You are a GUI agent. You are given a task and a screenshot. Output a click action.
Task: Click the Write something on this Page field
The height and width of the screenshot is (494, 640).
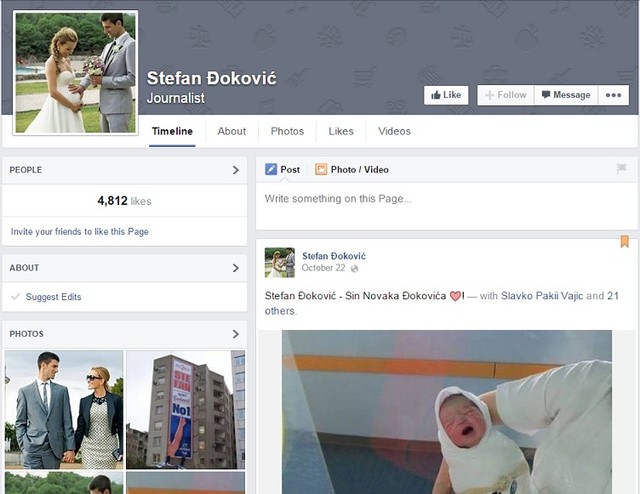point(447,206)
